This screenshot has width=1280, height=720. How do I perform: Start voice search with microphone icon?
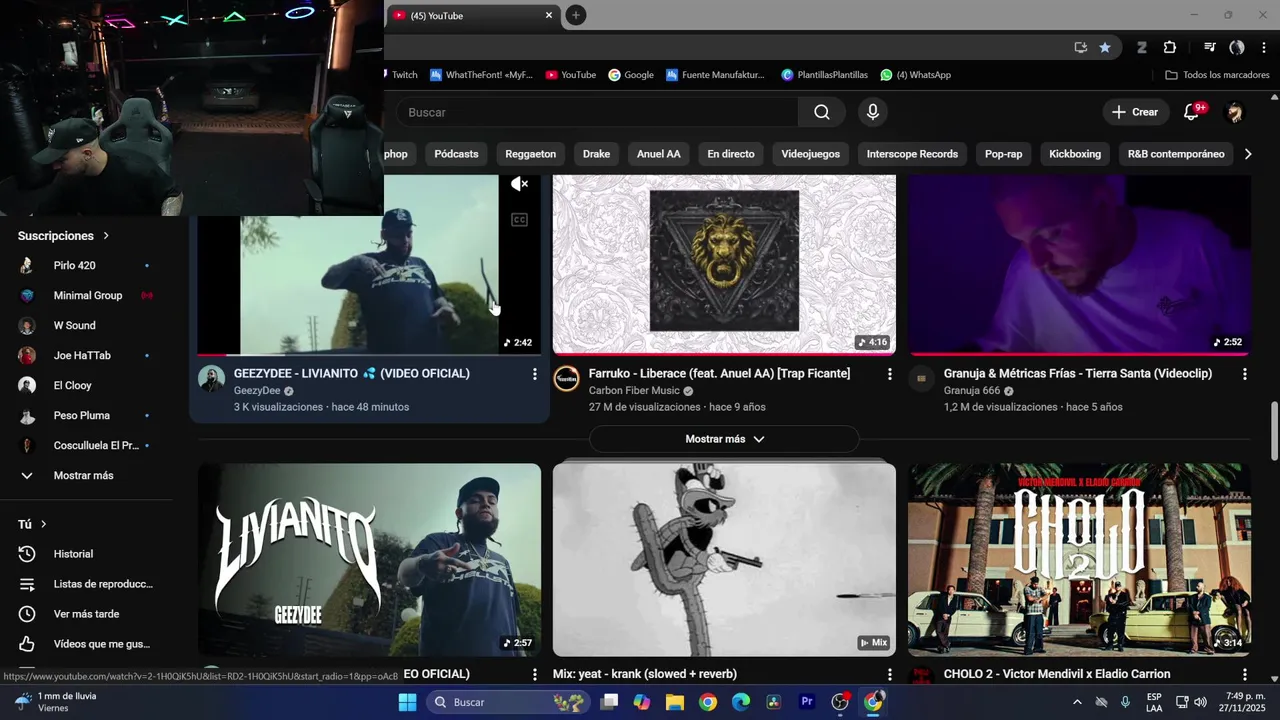pos(873,112)
